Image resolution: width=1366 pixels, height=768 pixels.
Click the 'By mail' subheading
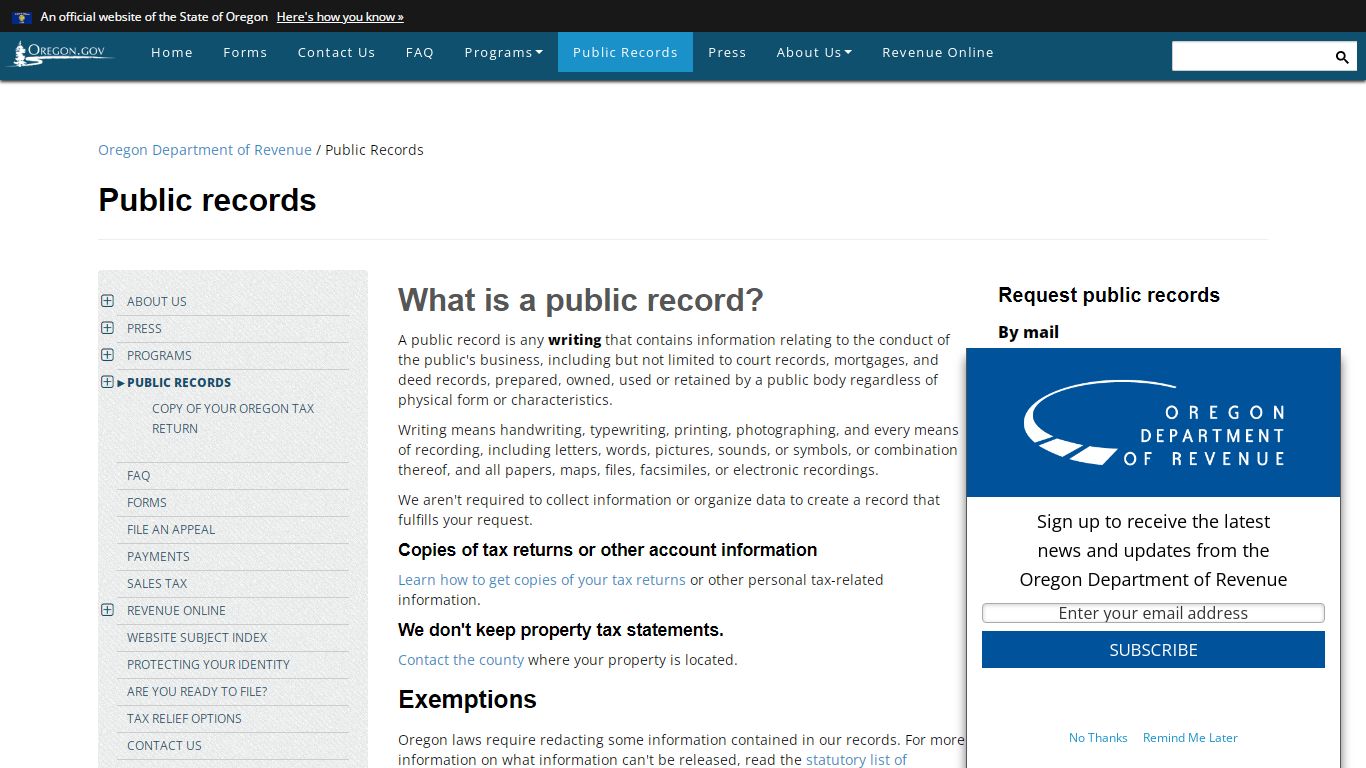coord(1028,332)
